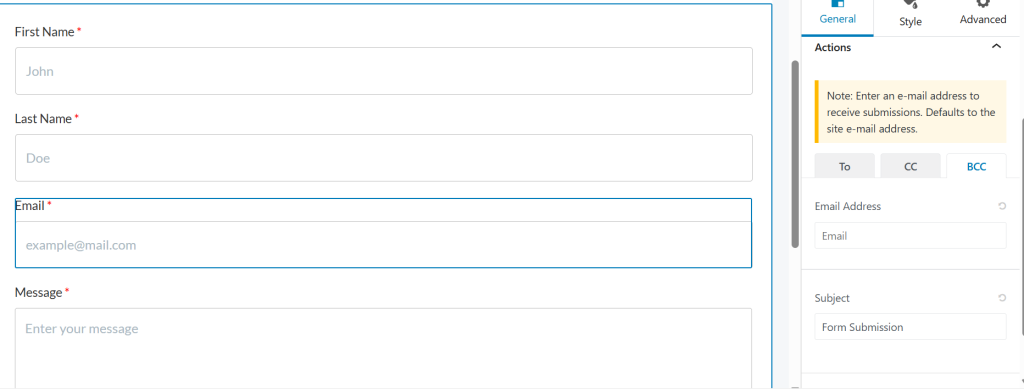Click the BCC Email Address input
Viewport: 1024px width, 392px height.
[910, 236]
